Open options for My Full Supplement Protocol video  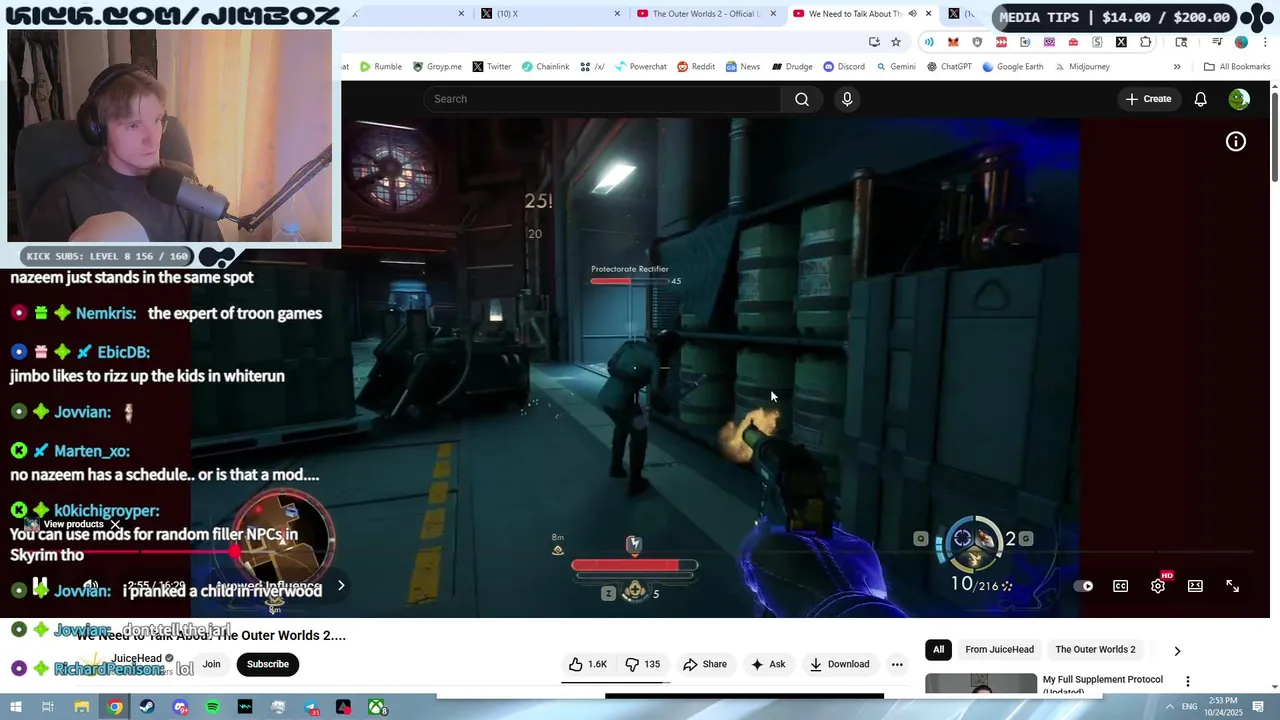click(1187, 681)
